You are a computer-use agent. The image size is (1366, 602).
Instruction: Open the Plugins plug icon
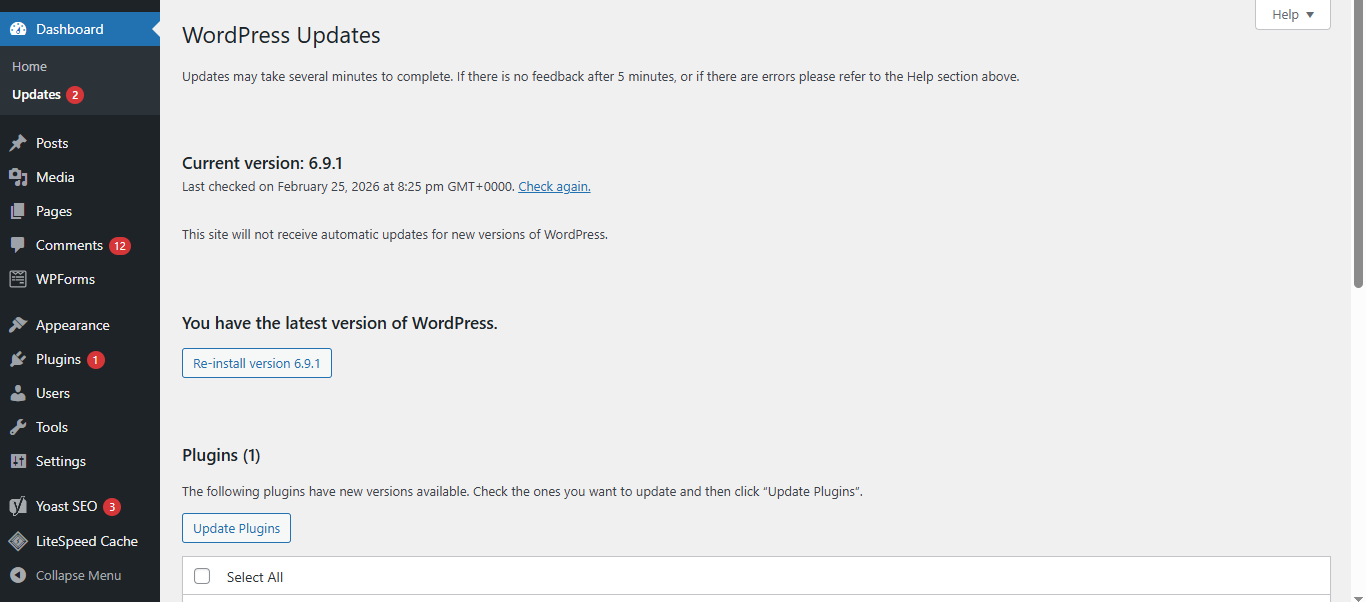coord(17,358)
